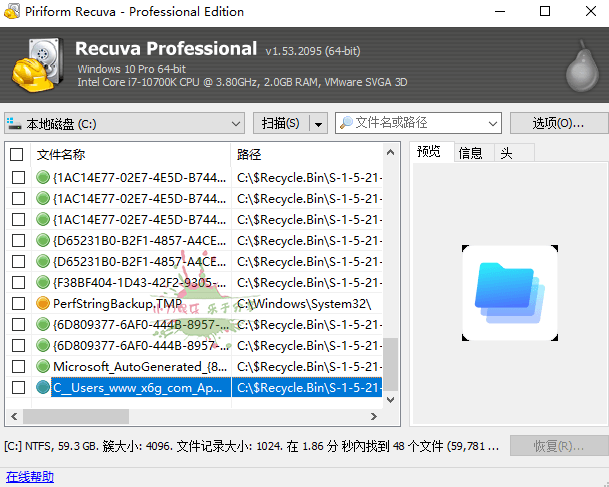Click the magnifier icon in filter box
The height and width of the screenshot is (487, 609).
[346, 123]
